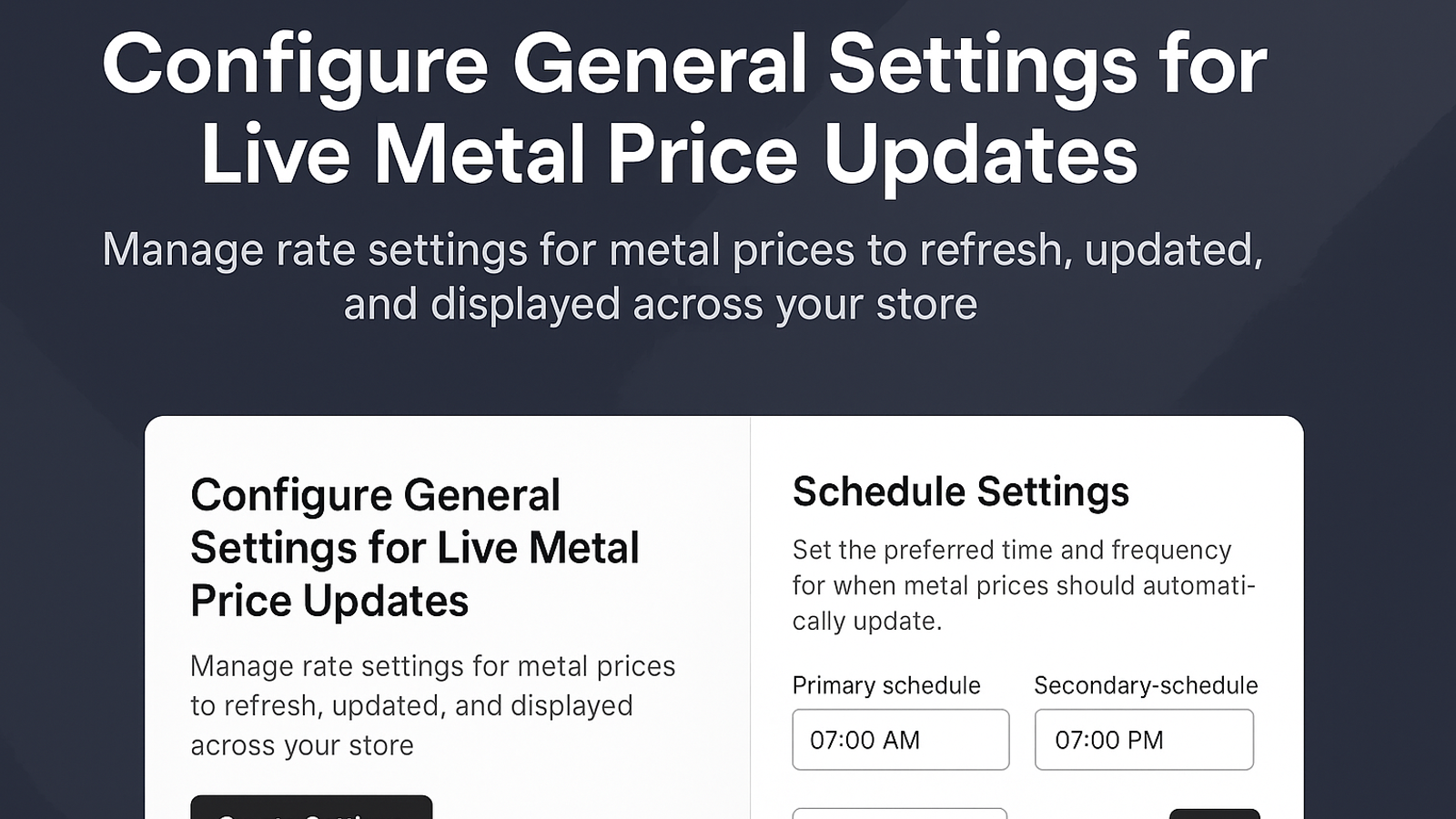The image size is (1456, 819).
Task: Click the Secondary-schedule label
Action: point(1146,685)
